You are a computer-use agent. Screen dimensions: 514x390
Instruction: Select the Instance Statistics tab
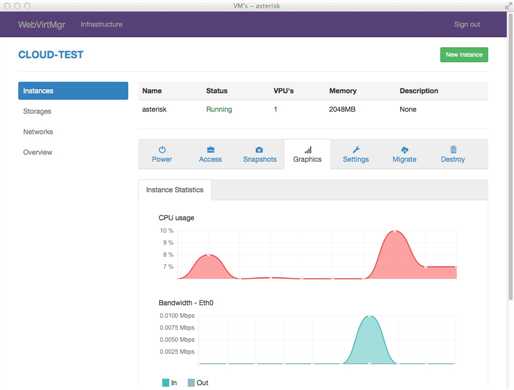coord(175,190)
